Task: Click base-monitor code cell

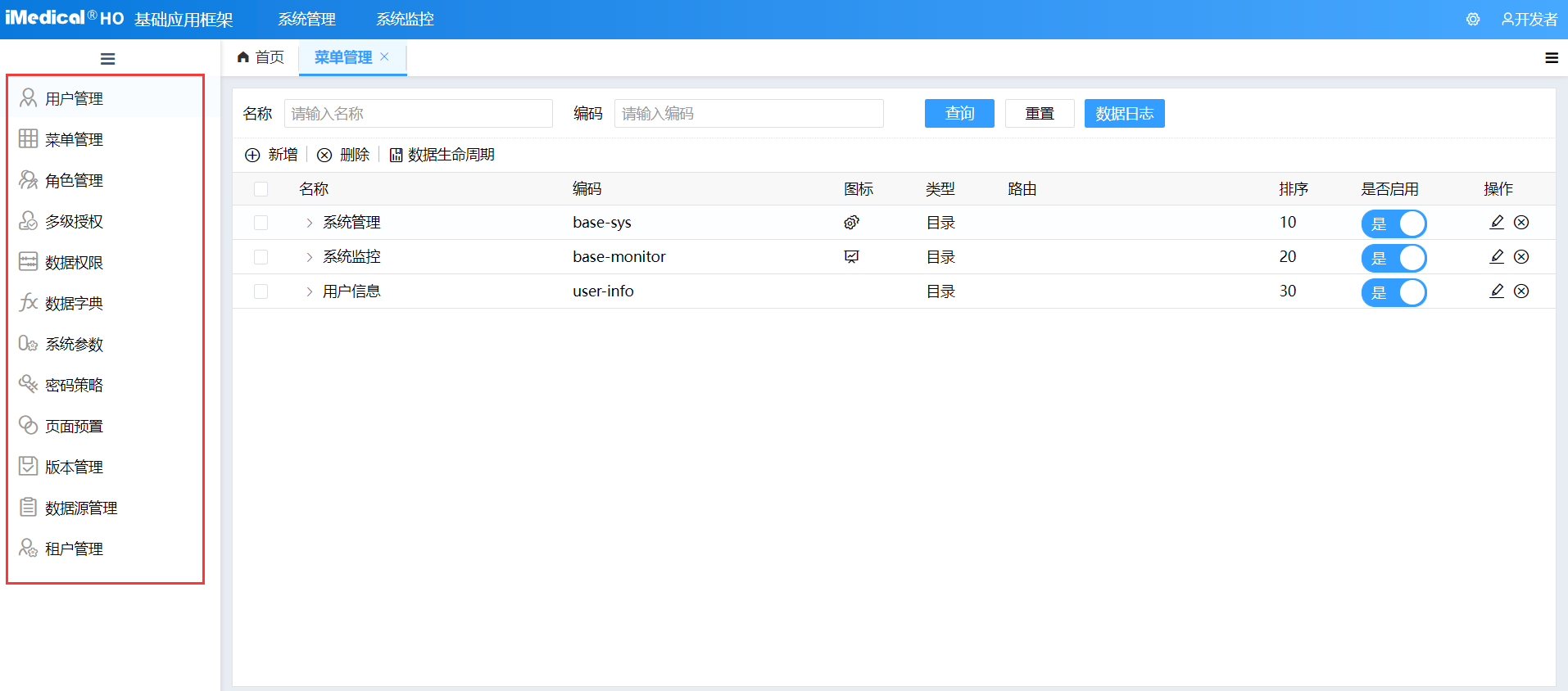Action: [619, 257]
